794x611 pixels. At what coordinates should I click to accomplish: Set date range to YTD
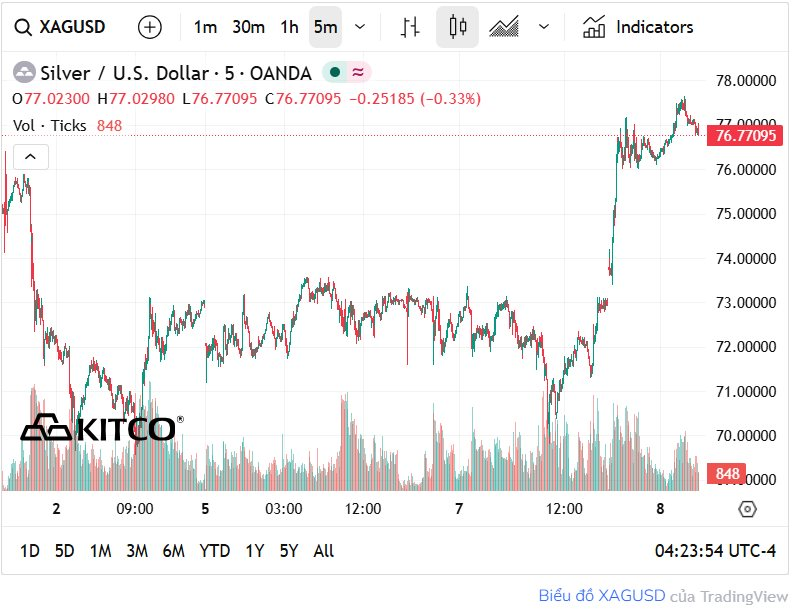pos(214,551)
